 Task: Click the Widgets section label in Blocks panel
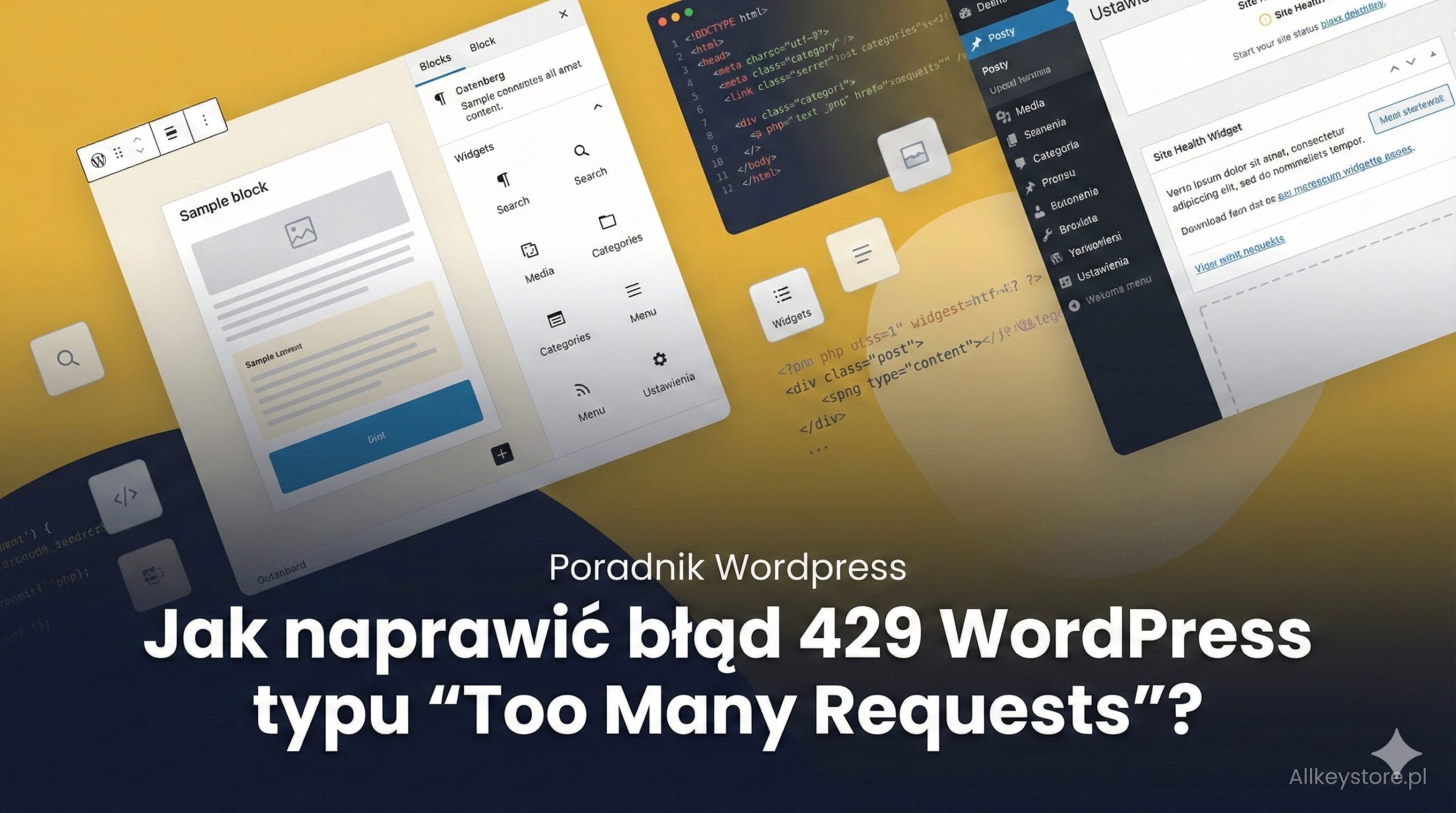[474, 152]
